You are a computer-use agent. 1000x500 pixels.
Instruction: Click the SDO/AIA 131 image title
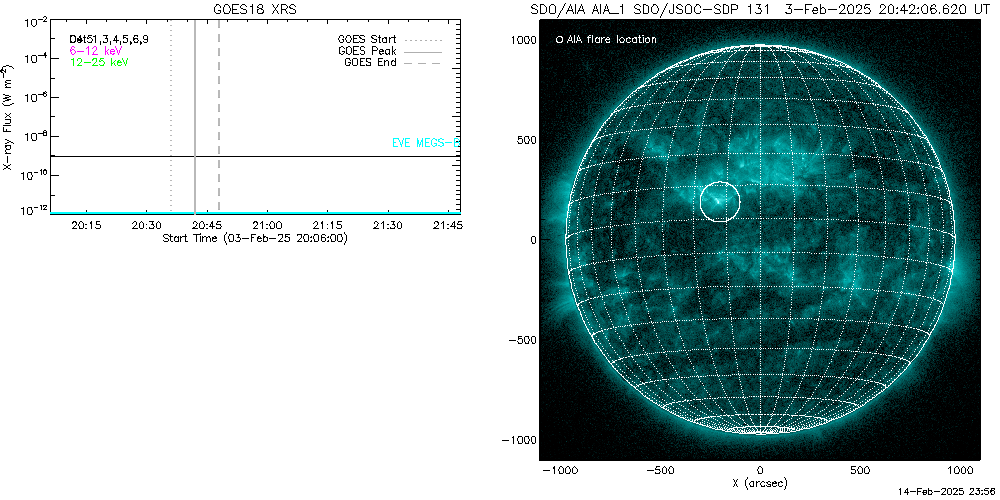click(x=759, y=10)
